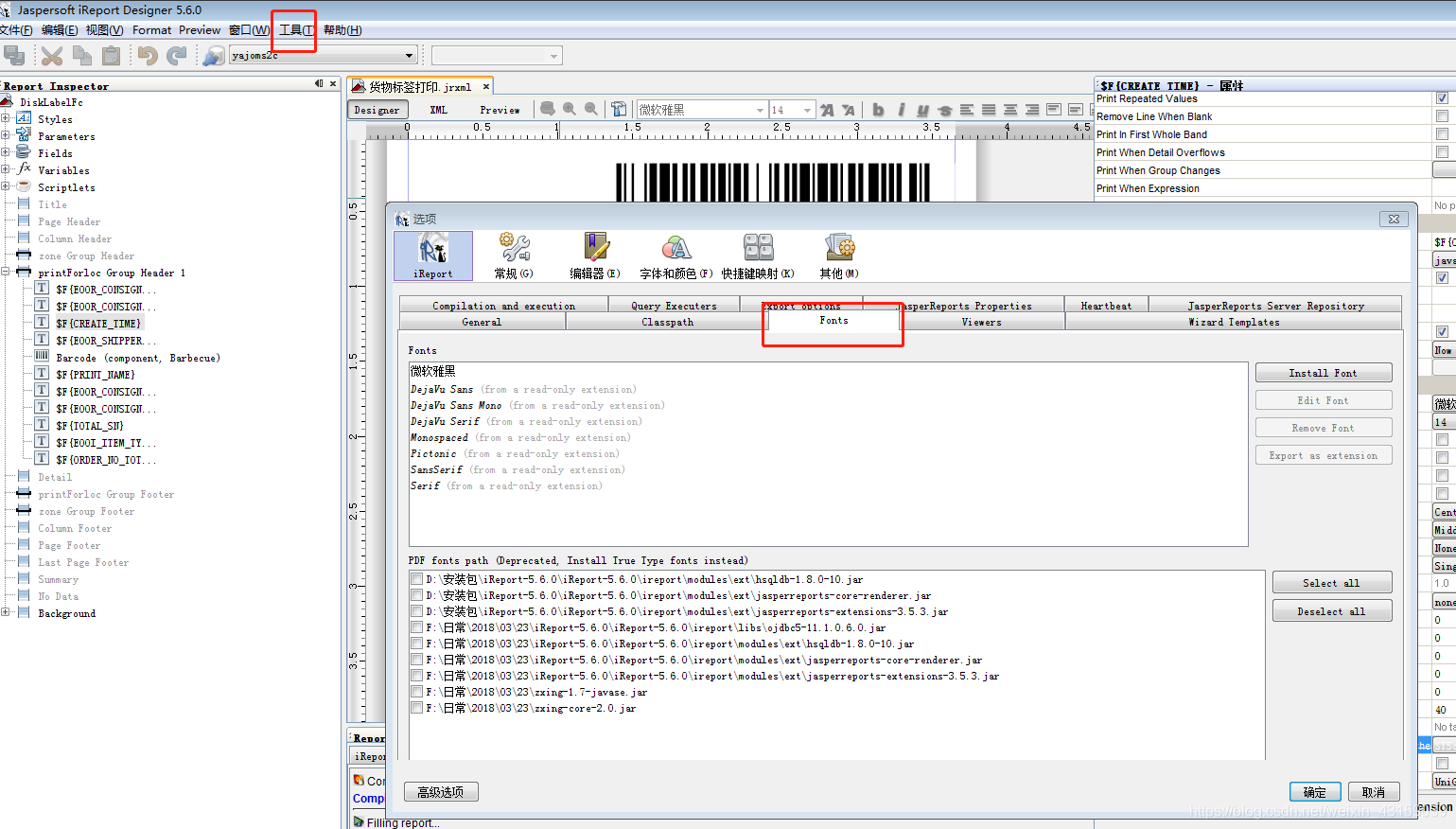Click the decrease font size icon
The width and height of the screenshot is (1456, 829).
[x=849, y=110]
